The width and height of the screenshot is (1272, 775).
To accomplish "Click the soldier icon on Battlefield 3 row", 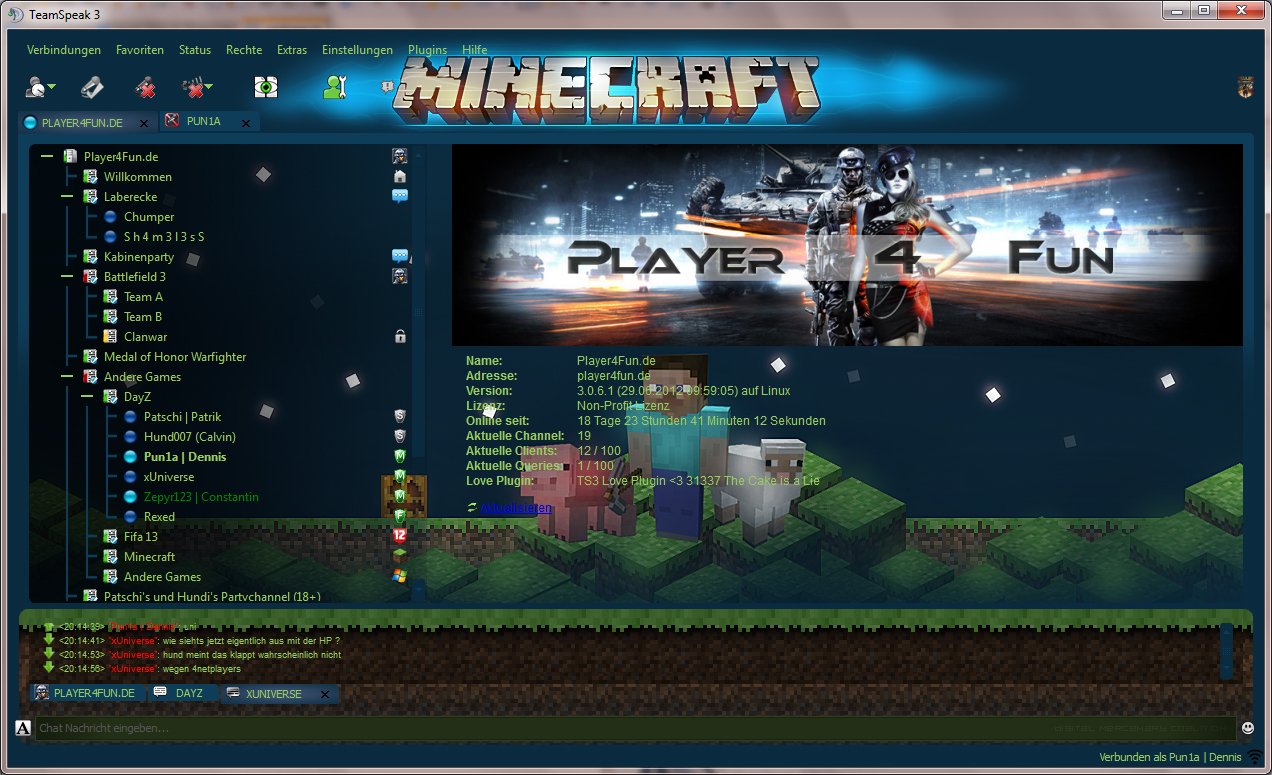I will (400, 277).
